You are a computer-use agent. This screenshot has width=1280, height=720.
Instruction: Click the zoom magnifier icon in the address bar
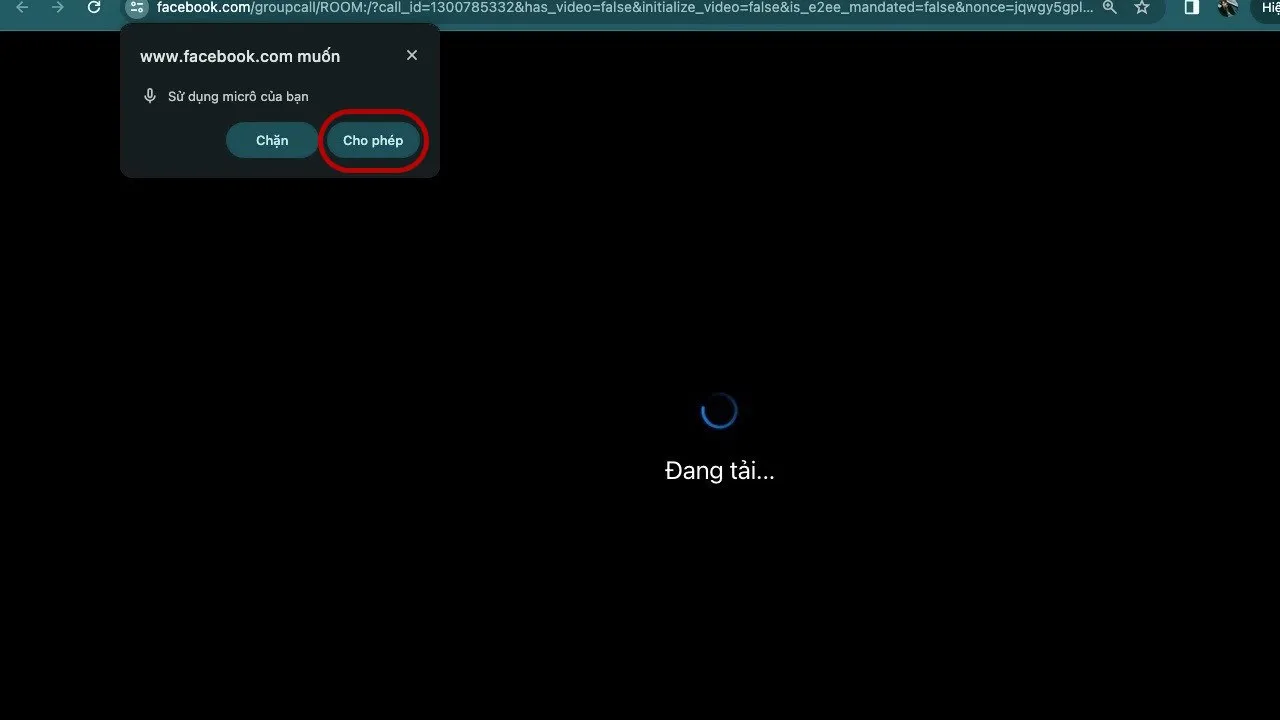click(1110, 8)
